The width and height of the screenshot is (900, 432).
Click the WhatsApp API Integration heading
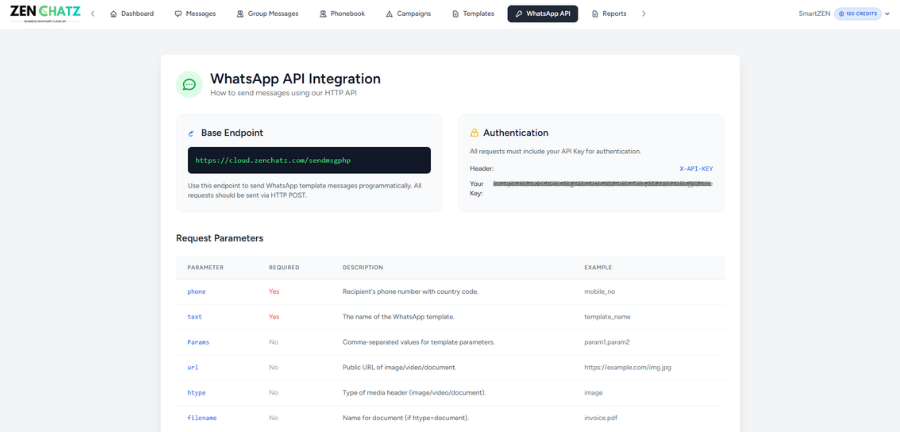295,79
